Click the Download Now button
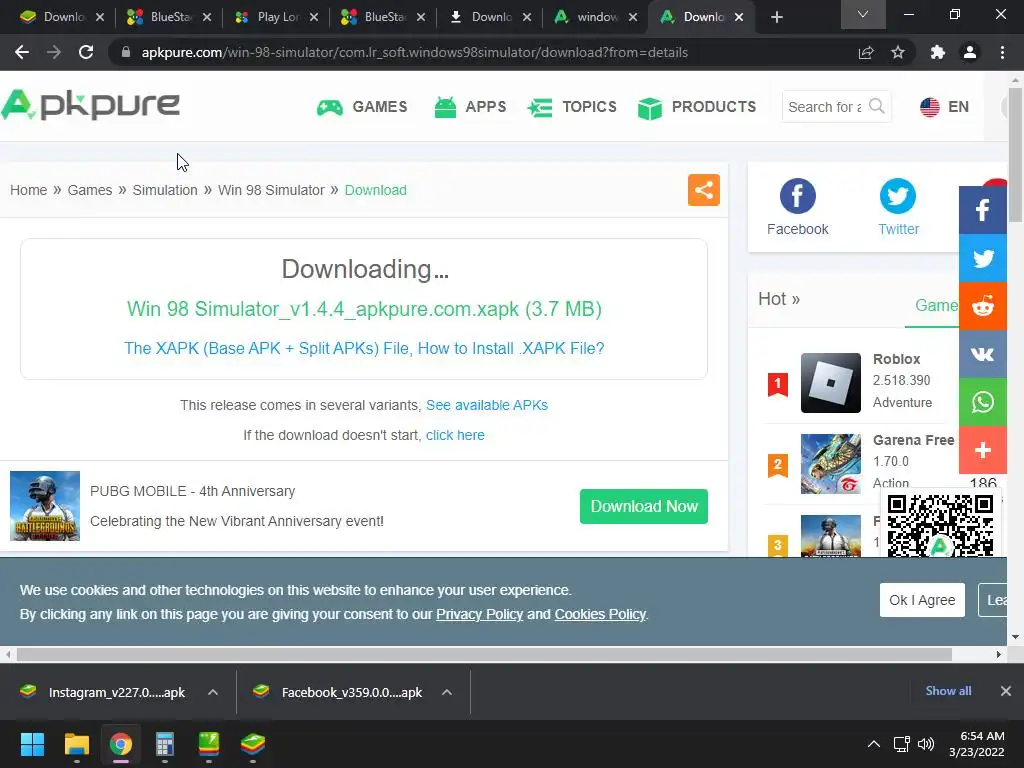The height and width of the screenshot is (768, 1024). 644,506
